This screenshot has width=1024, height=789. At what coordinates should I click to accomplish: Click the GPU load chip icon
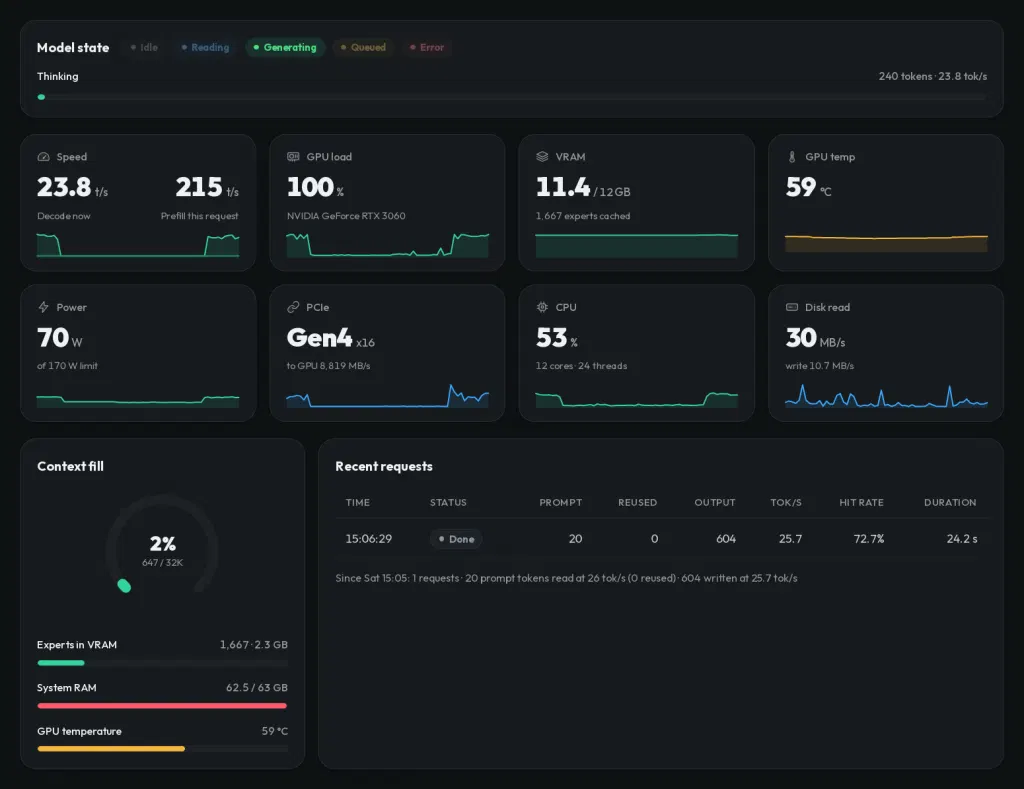pos(293,157)
